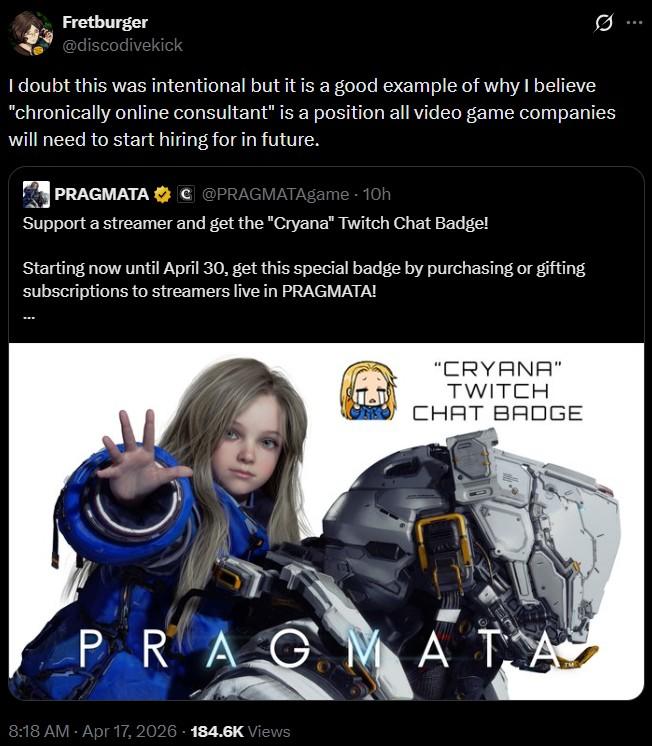Click the gold verified checkmark badge
Screen dimensions: 652x746
coord(163,194)
